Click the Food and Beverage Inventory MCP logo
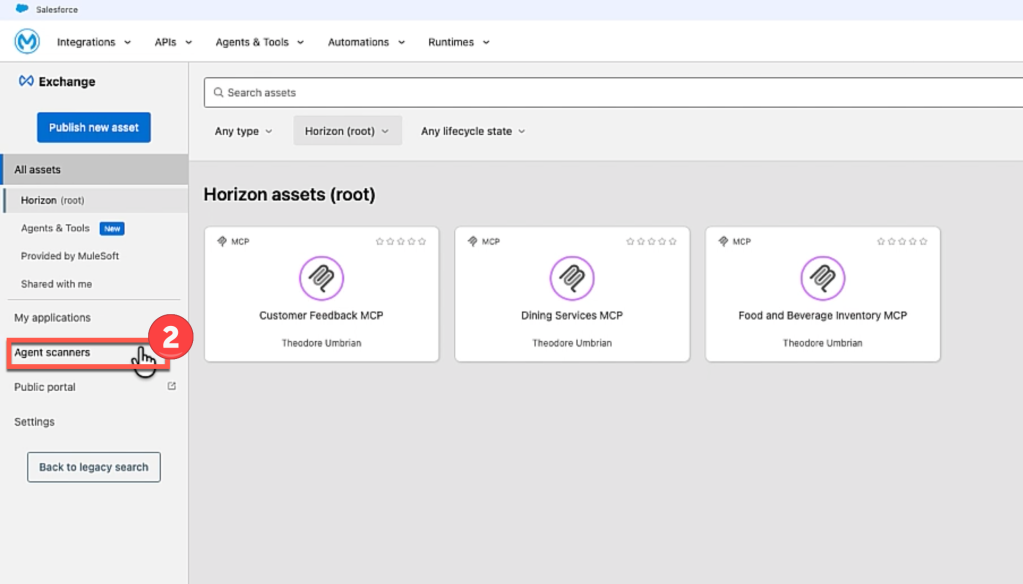Screen dimensions: 1023x584 [x=822, y=278]
